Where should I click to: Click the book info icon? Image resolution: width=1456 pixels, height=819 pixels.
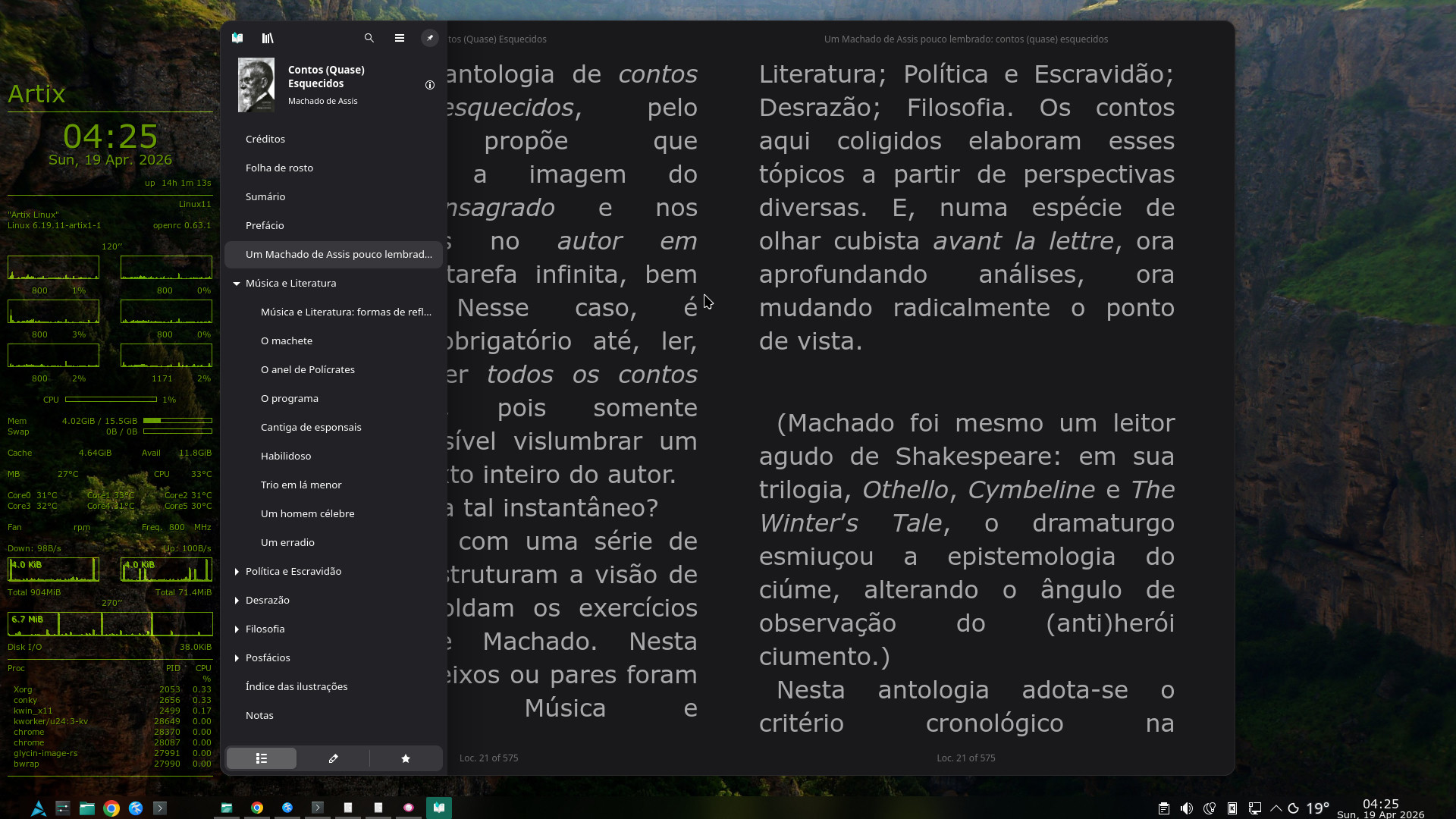pyautogui.click(x=430, y=85)
